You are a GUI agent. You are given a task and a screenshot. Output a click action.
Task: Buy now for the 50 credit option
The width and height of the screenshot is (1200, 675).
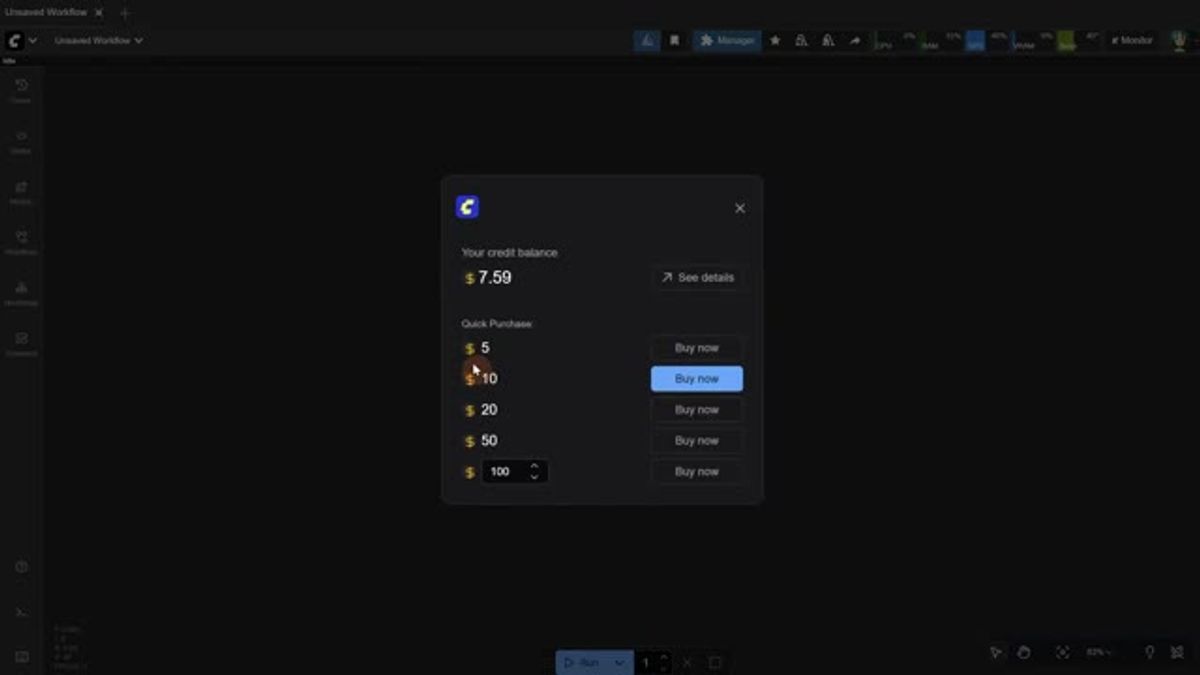[697, 441]
